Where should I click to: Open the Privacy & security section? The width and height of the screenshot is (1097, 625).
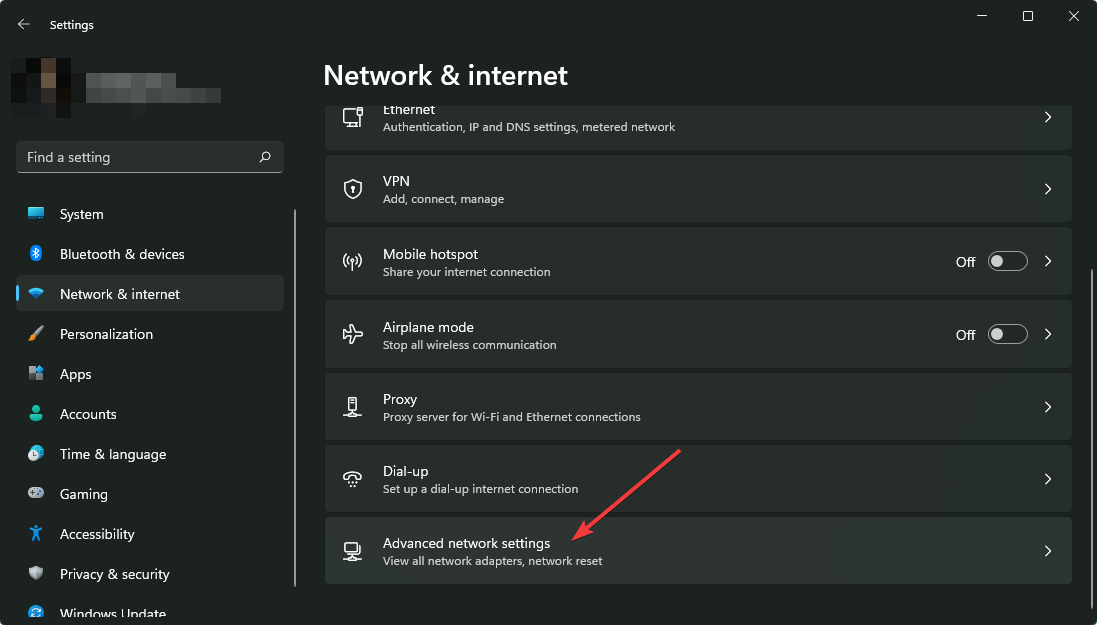115,574
